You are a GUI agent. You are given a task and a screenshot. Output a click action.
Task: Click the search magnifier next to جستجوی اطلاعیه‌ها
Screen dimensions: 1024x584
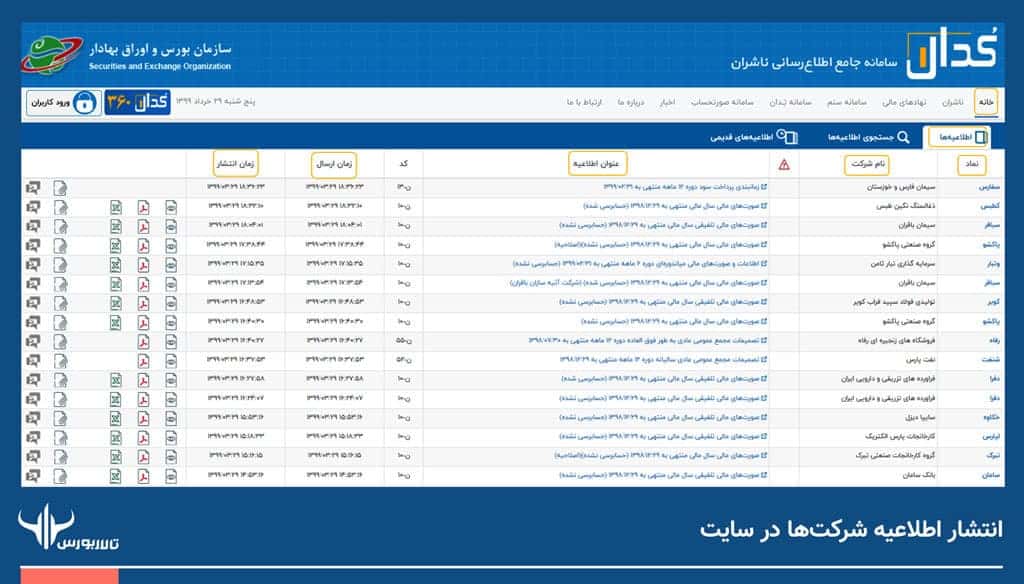click(x=902, y=137)
